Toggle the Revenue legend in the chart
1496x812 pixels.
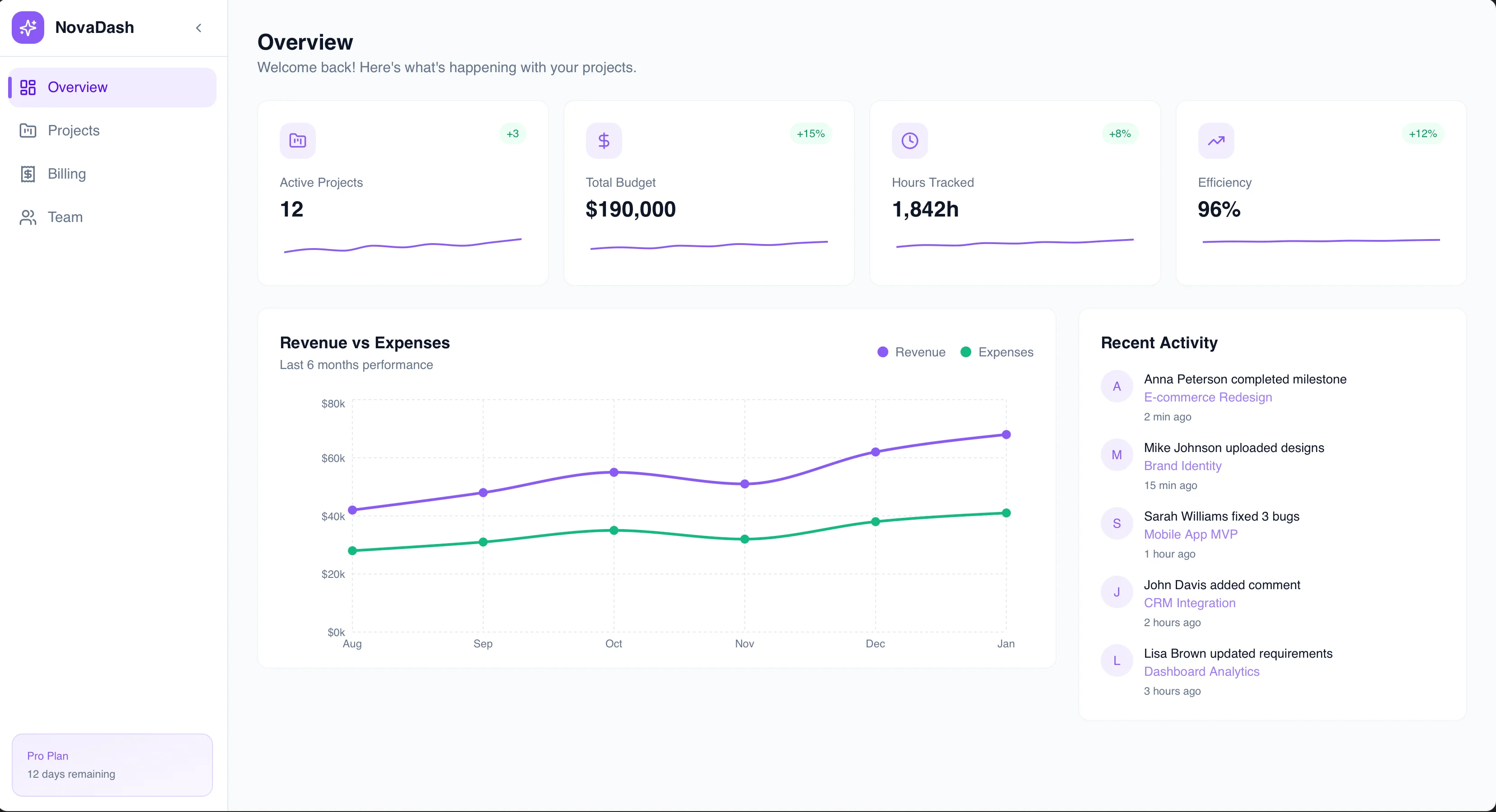point(910,352)
